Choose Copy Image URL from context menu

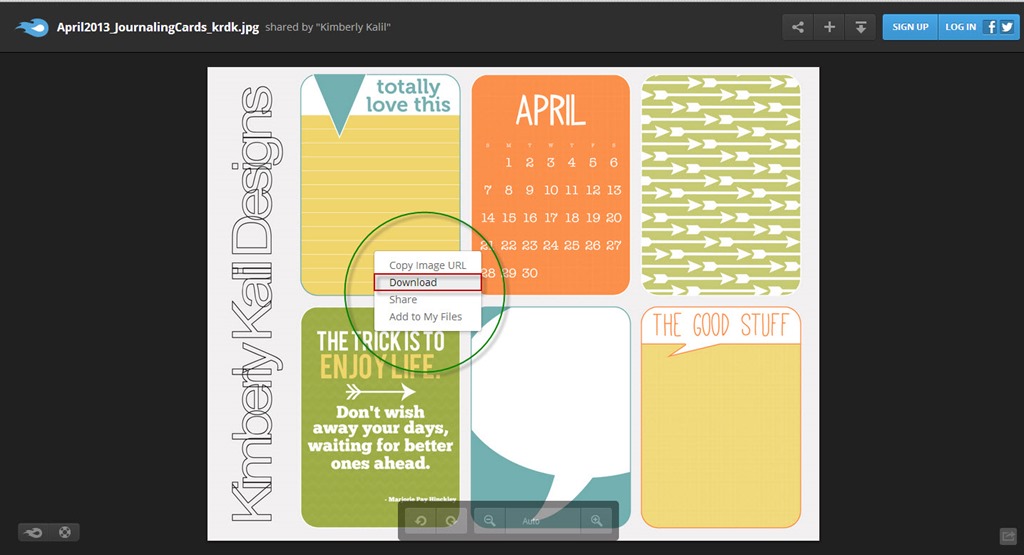pos(428,265)
